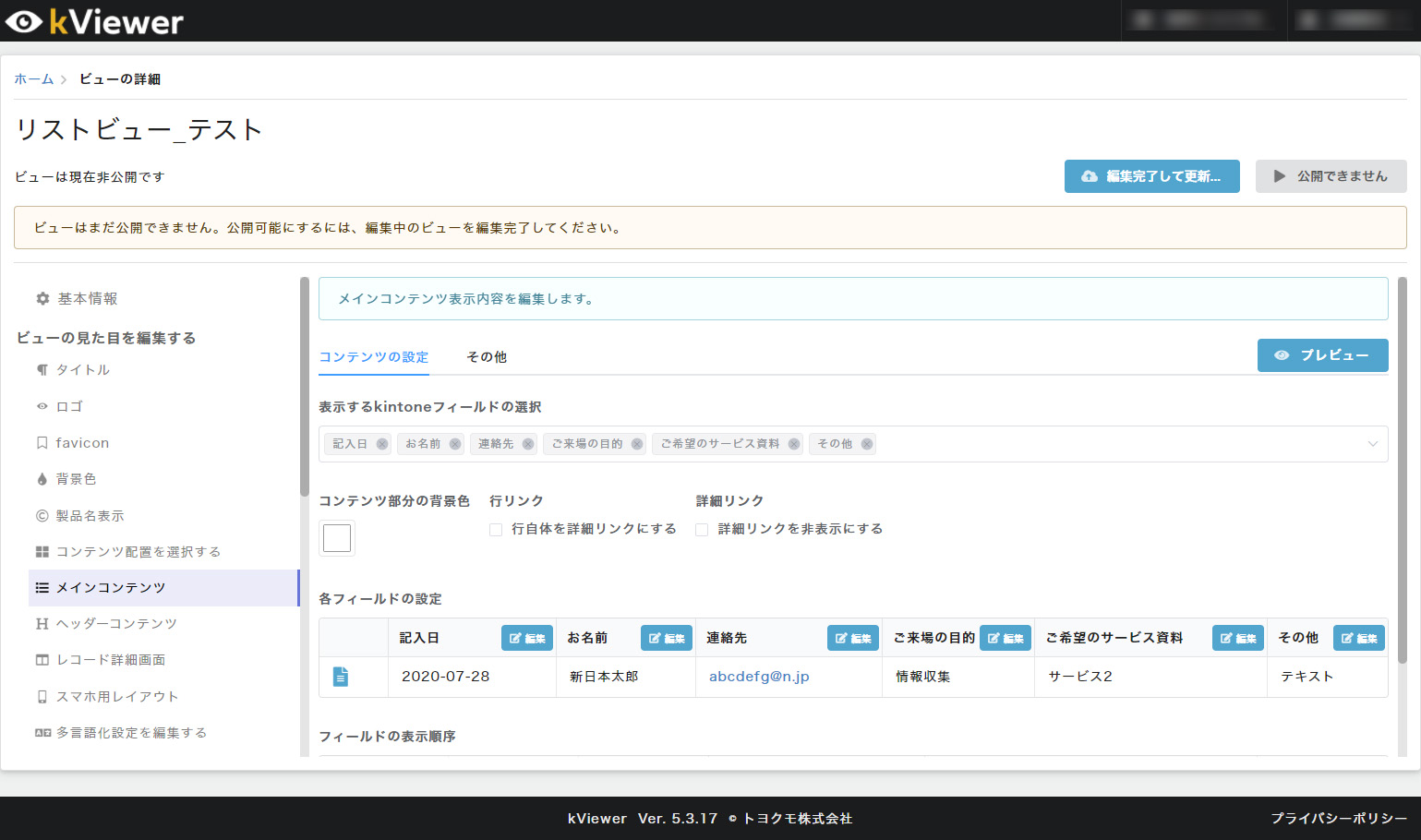Switch to the その他 tab
The height and width of the screenshot is (840, 1421).
point(486,357)
